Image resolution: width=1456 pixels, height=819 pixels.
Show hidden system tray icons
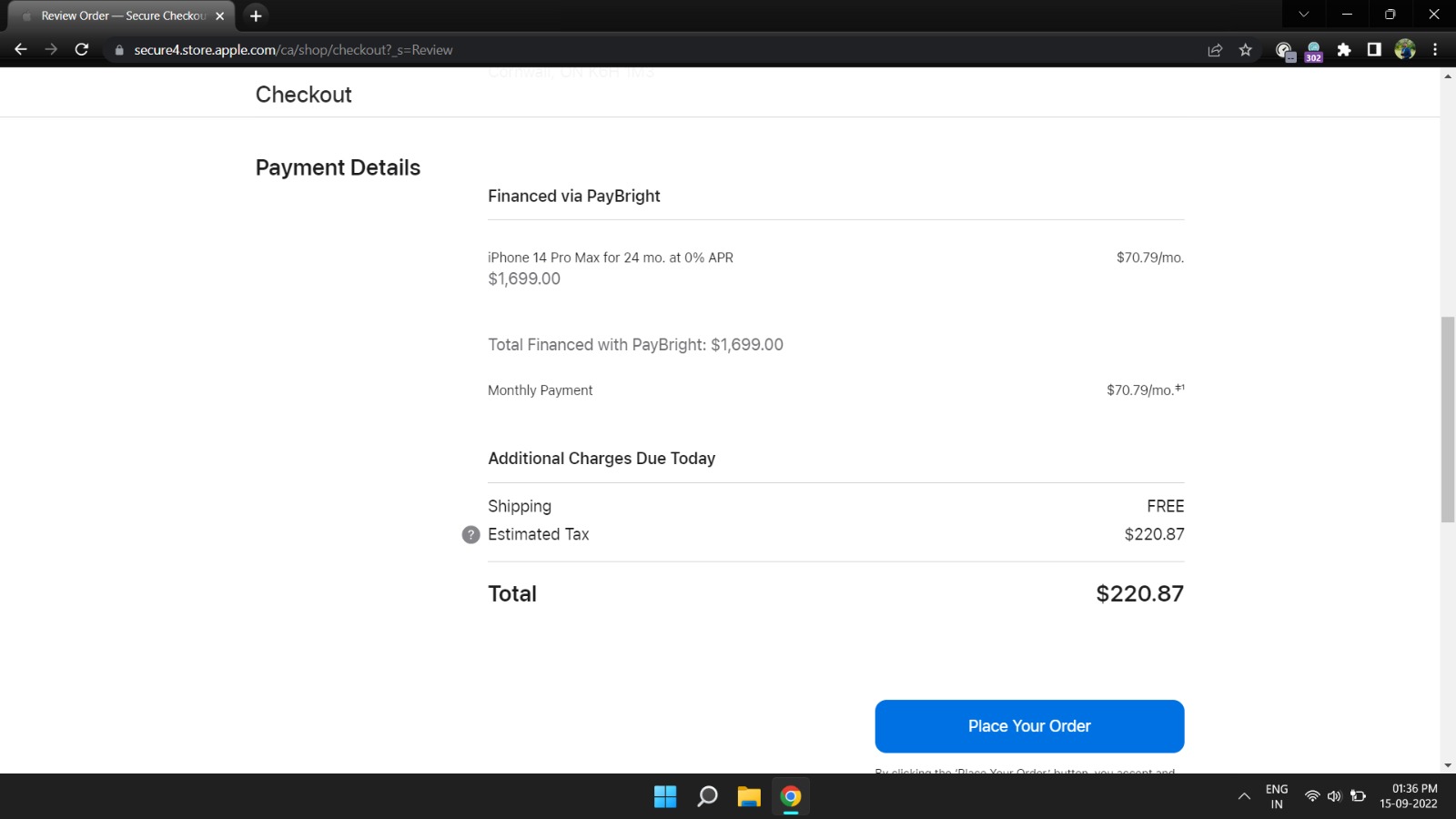point(1244,797)
